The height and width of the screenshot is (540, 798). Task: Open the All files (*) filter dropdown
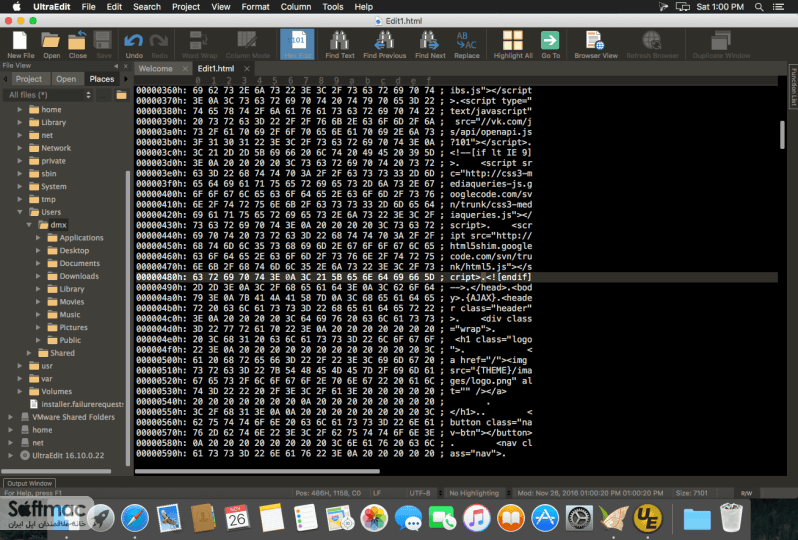48,95
